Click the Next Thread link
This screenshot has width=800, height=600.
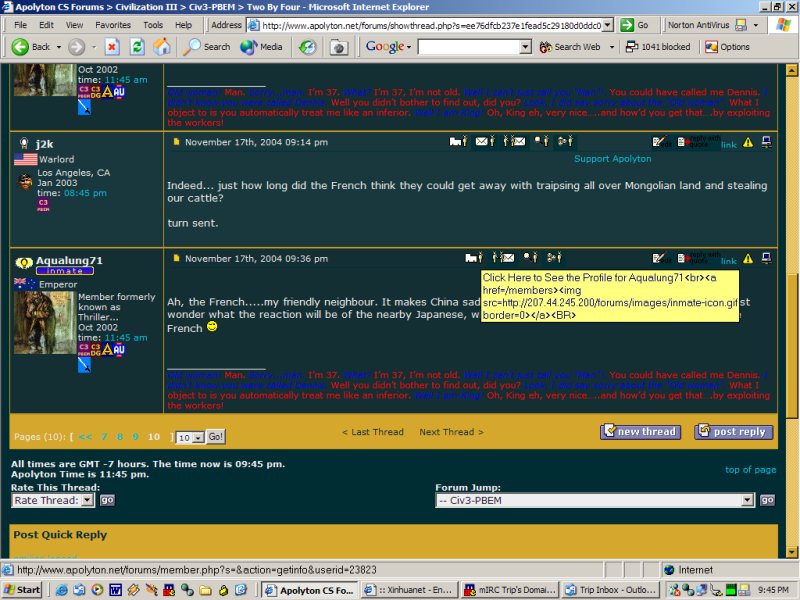tap(451, 432)
